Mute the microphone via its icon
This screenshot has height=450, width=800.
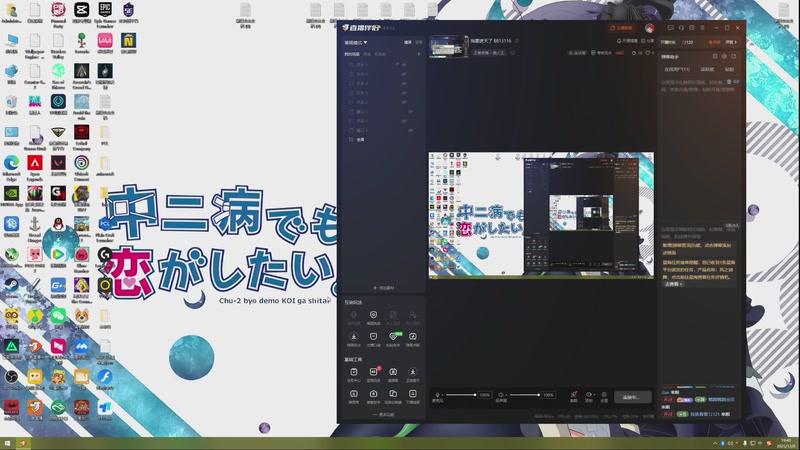pyautogui.click(x=437, y=395)
